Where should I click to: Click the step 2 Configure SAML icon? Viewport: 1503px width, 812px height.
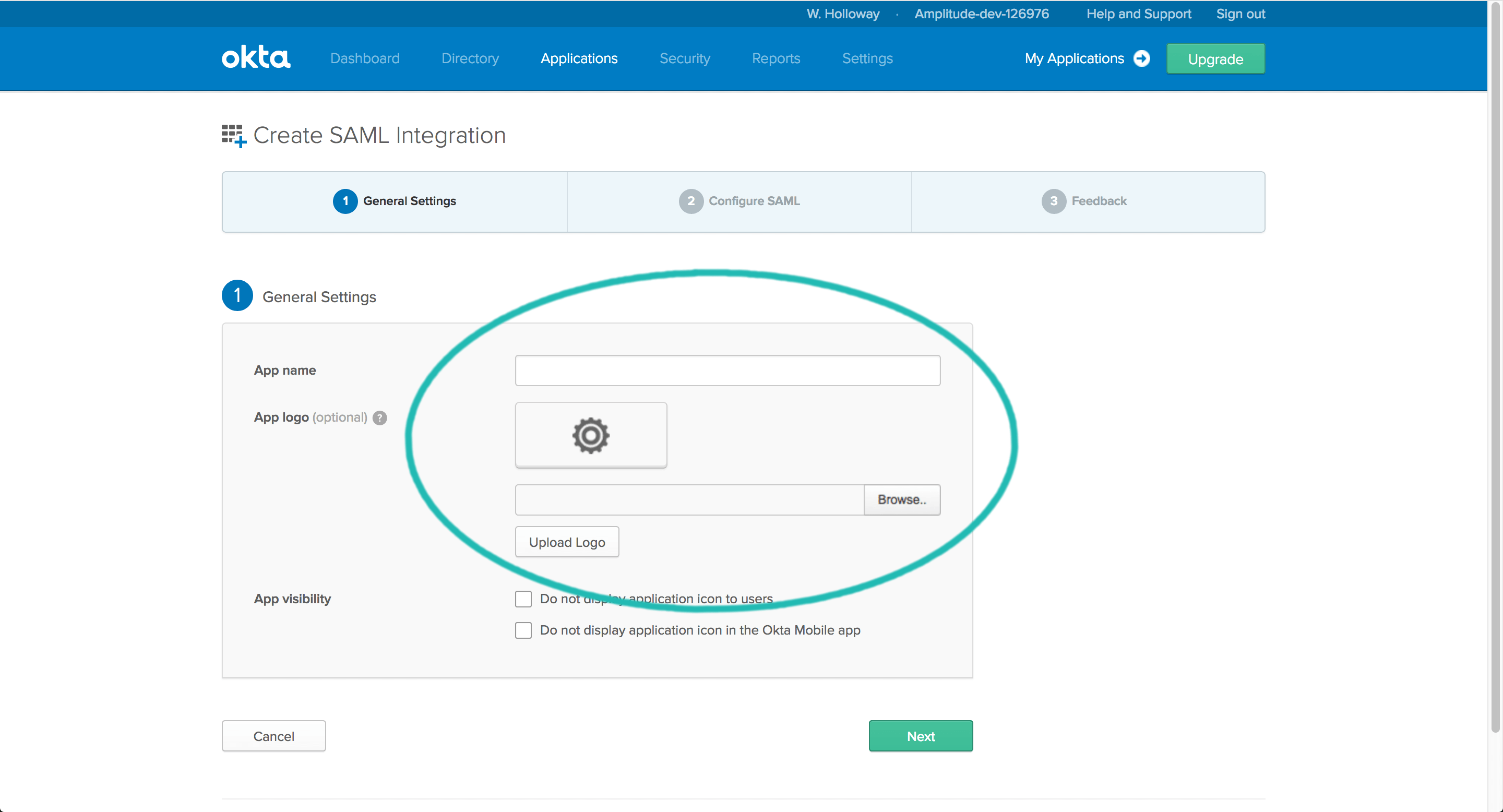click(690, 200)
